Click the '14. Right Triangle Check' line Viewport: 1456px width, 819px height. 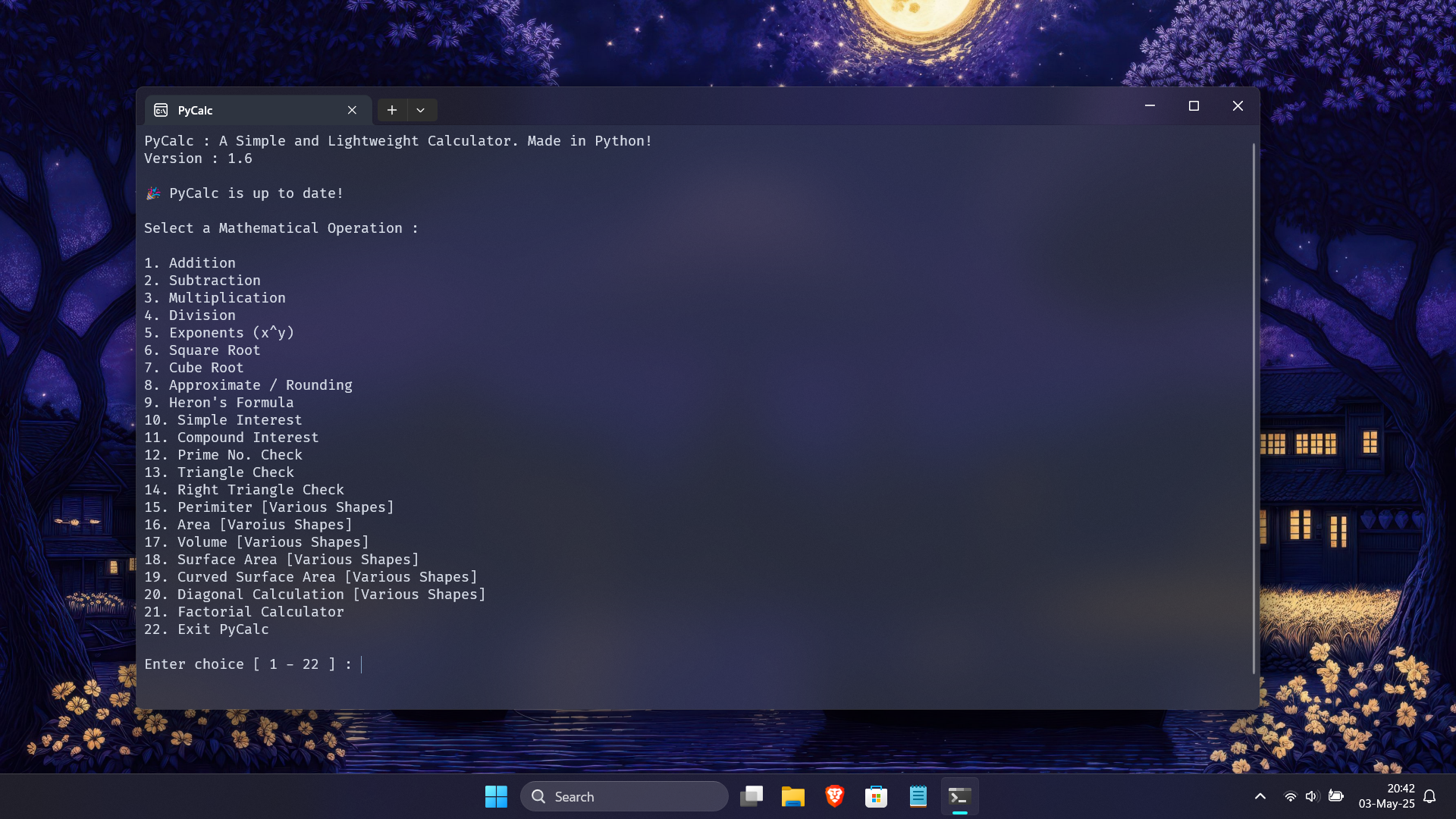tap(244, 490)
